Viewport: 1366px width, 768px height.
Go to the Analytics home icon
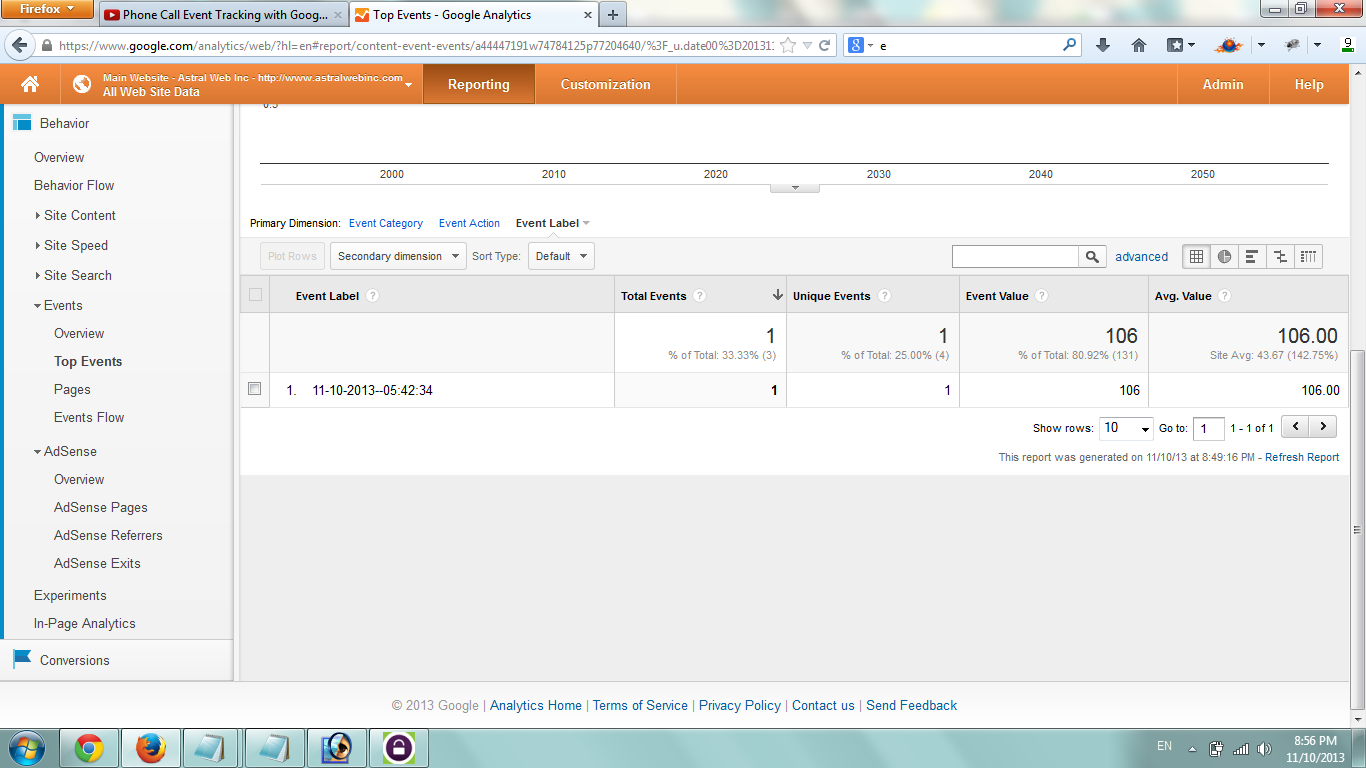click(x=30, y=84)
